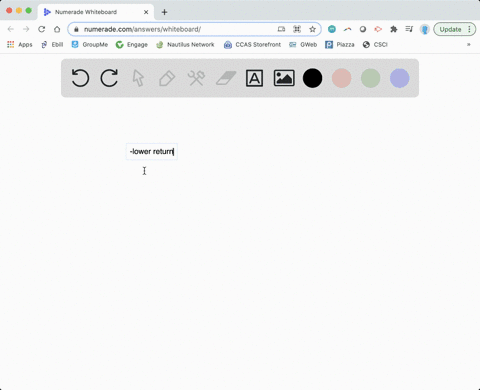Go forward in browser history
Screen dimensions: 480x390
point(26,29)
